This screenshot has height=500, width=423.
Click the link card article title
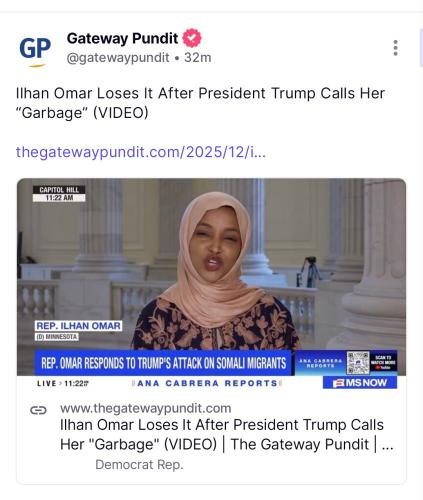(x=227, y=435)
